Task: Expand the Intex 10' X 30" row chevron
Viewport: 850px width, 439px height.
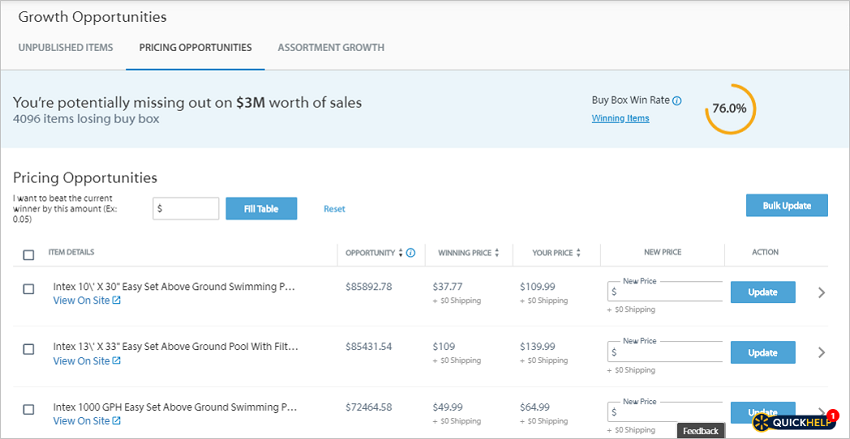Action: coord(822,293)
